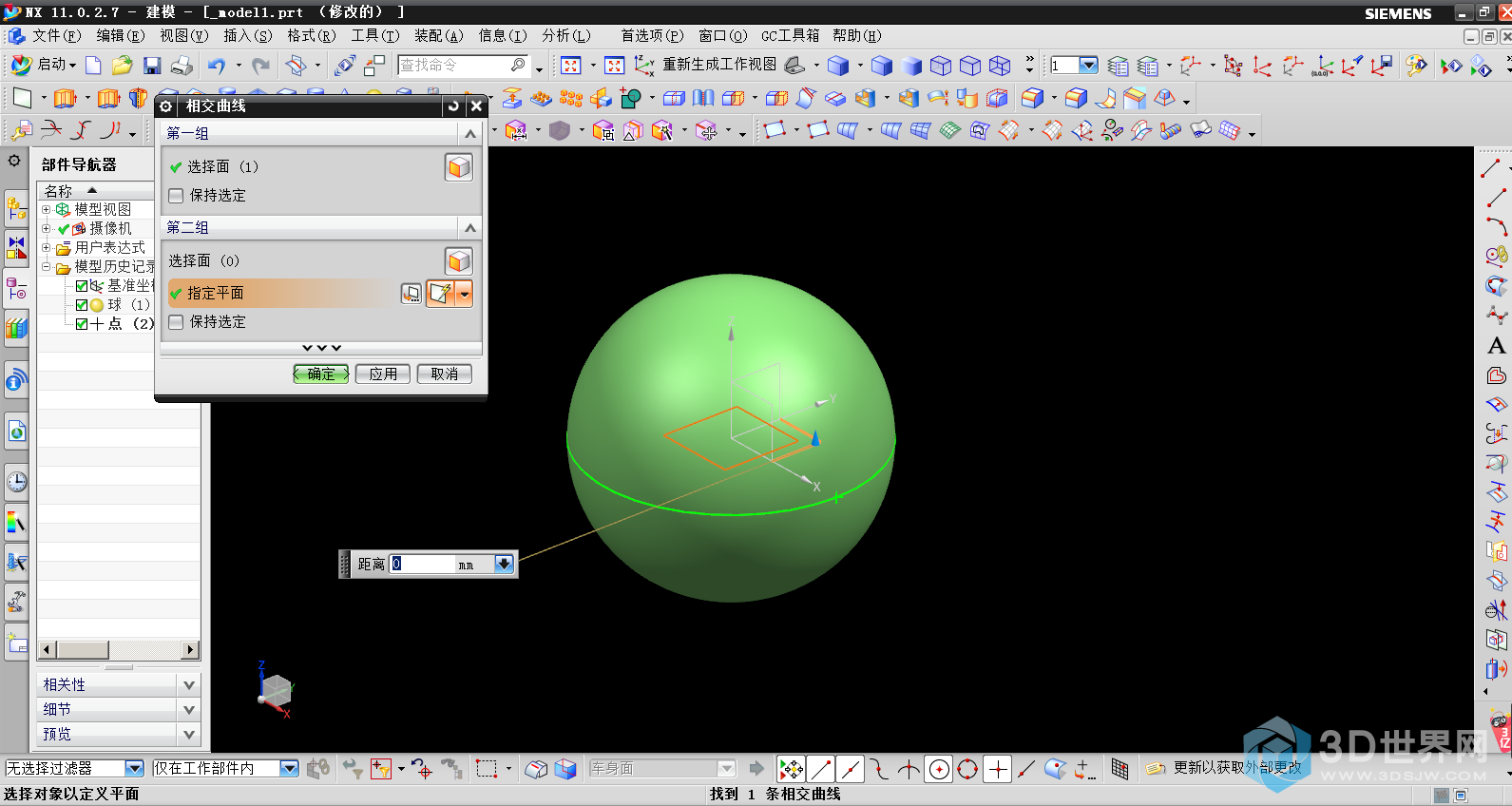
Task: Click the New file icon
Action: pyautogui.click(x=93, y=66)
